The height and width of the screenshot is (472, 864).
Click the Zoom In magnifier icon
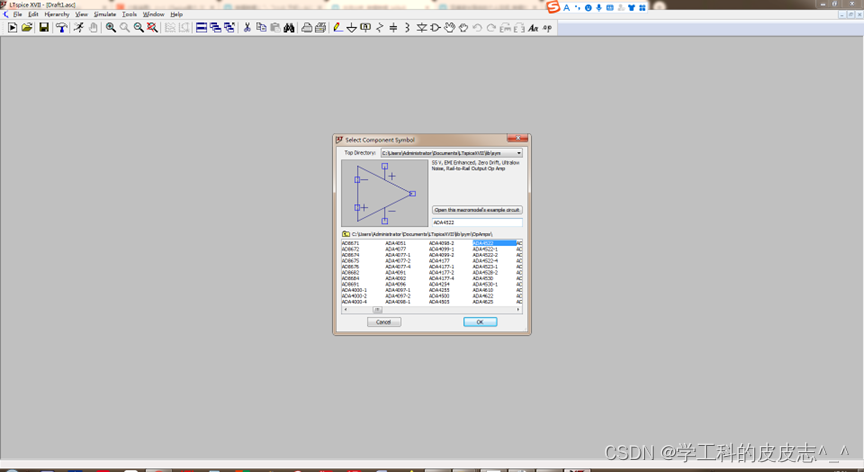coord(111,28)
